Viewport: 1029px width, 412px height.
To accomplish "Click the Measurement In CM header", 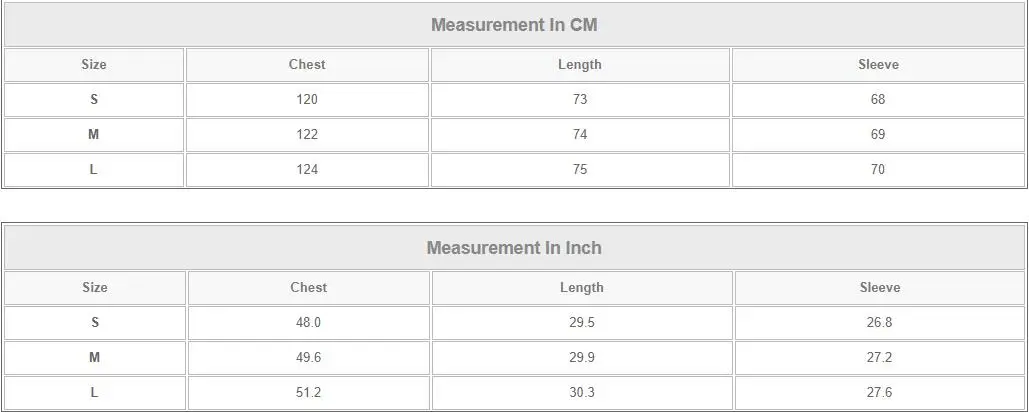I will (514, 25).
